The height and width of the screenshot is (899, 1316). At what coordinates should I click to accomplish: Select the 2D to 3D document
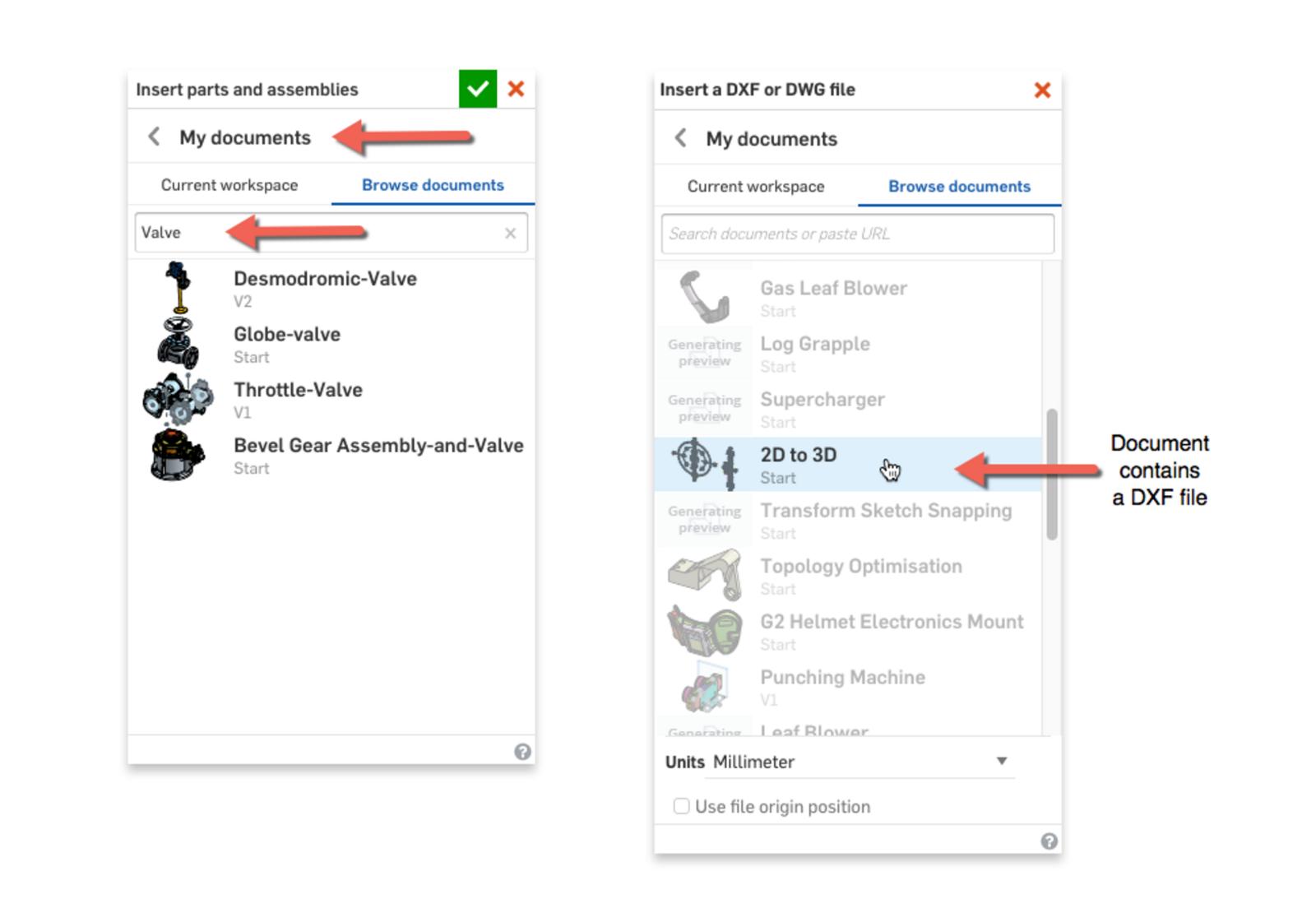[798, 456]
